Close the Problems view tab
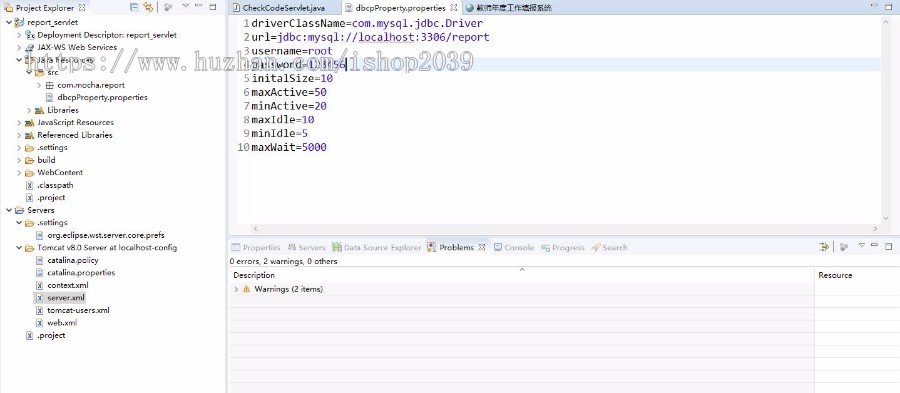 pos(482,247)
